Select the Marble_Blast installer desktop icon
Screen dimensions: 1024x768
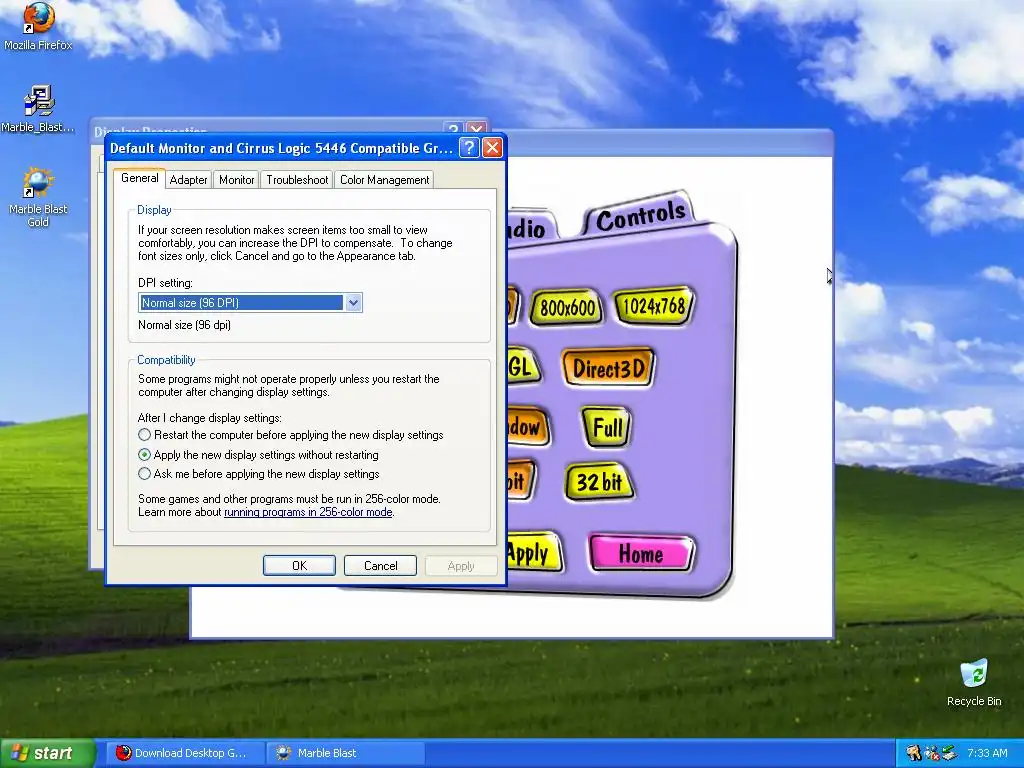(x=38, y=108)
